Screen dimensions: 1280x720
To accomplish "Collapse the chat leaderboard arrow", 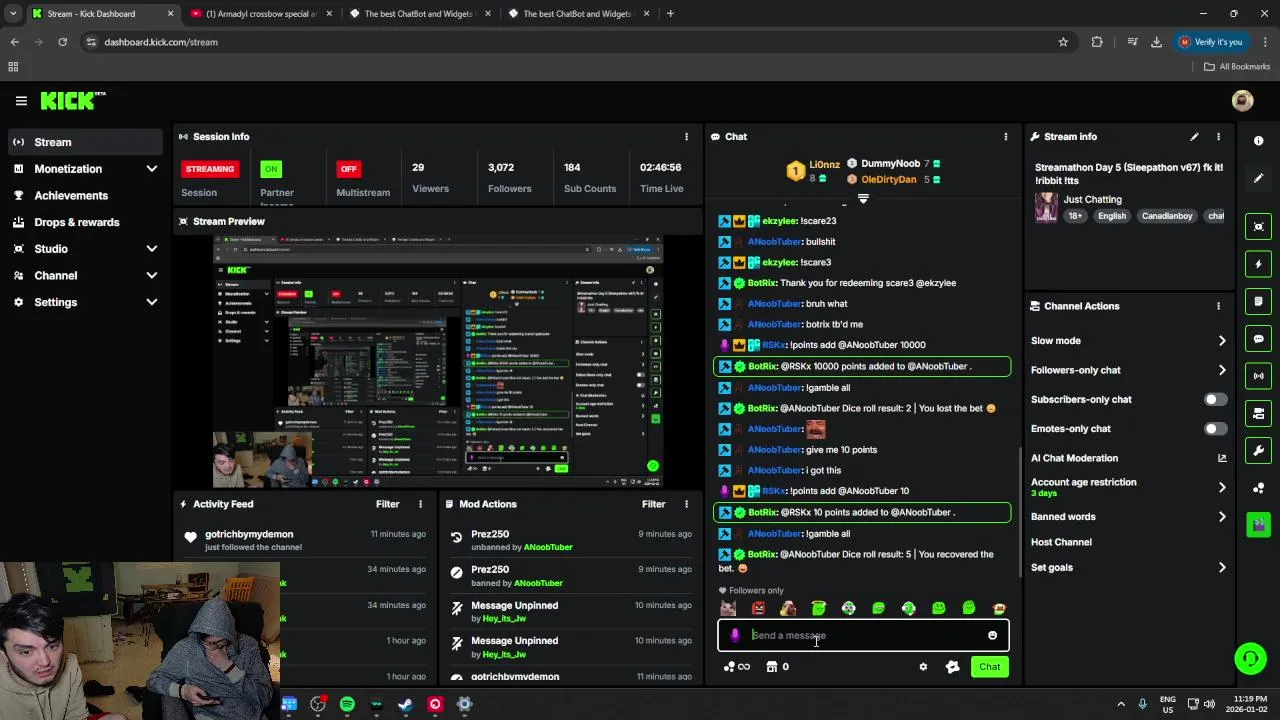I will [x=863, y=199].
